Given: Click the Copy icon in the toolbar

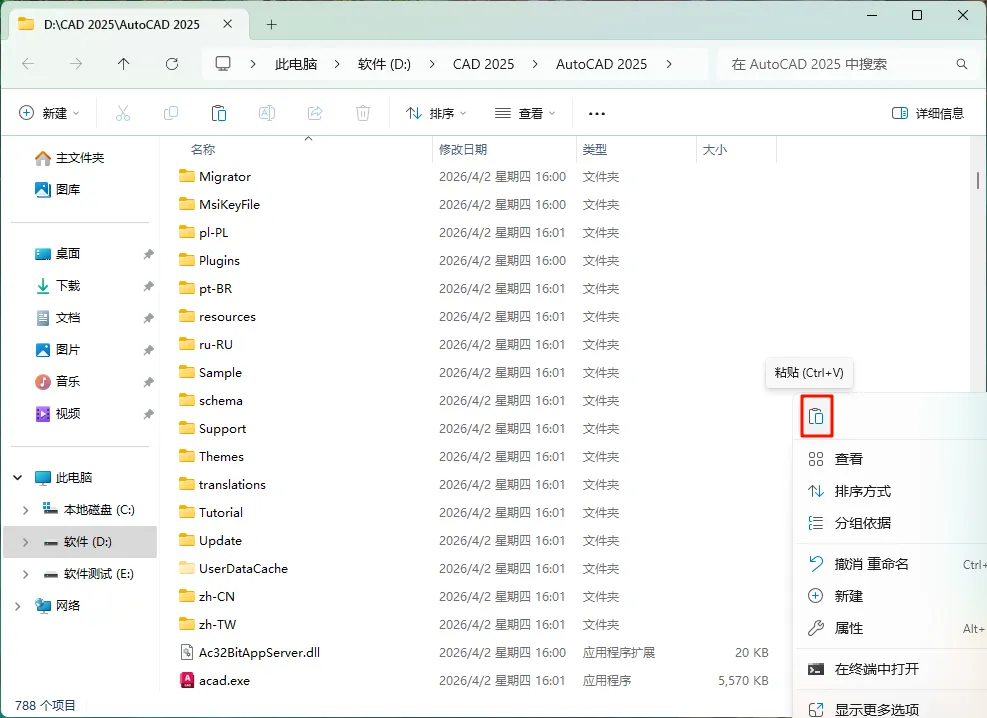Looking at the screenshot, I should [x=171, y=113].
